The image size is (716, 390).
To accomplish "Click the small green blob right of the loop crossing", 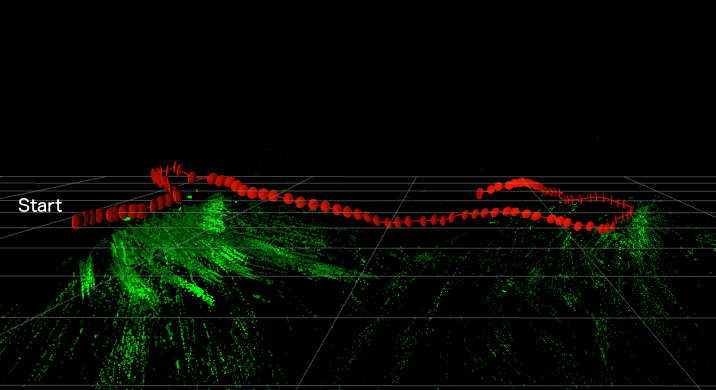I will [x=190, y=197].
